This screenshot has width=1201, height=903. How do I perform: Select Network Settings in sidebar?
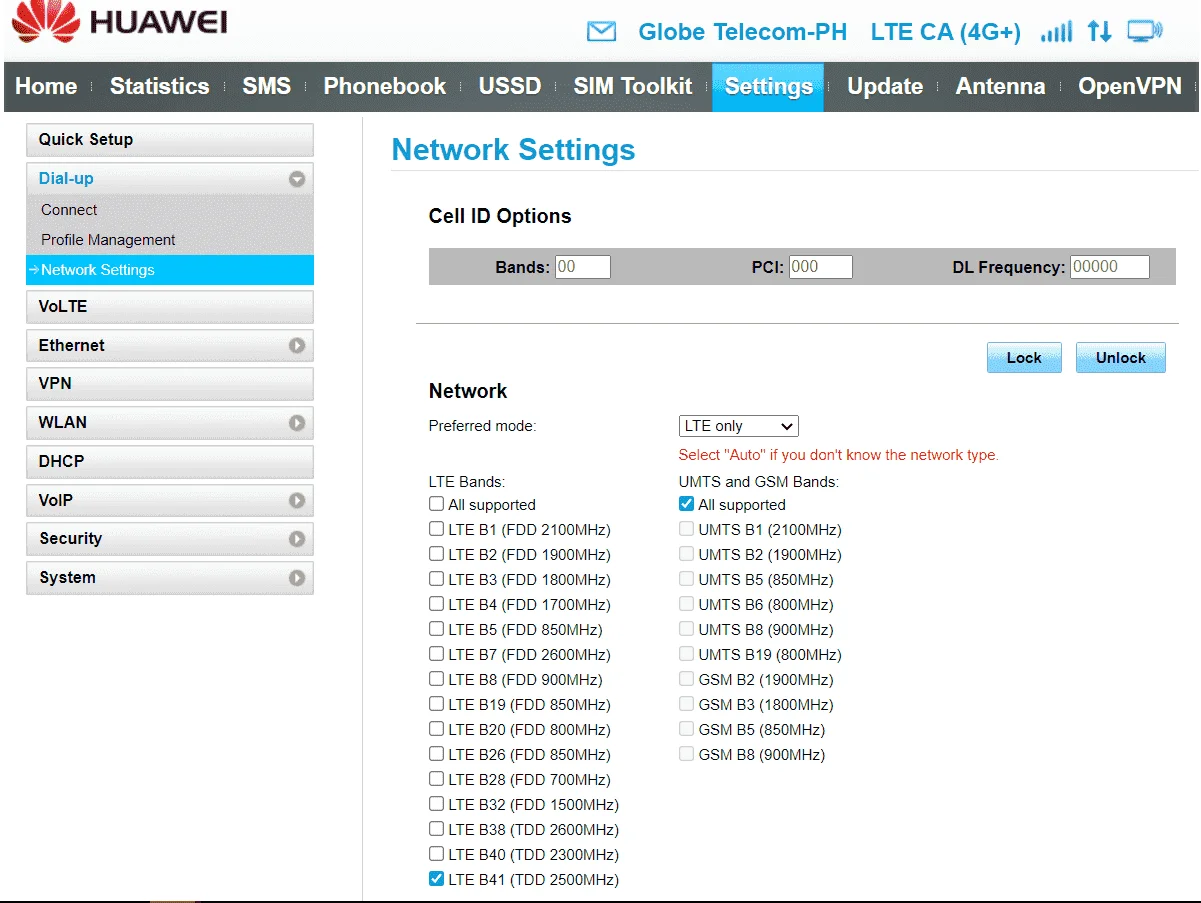point(170,270)
